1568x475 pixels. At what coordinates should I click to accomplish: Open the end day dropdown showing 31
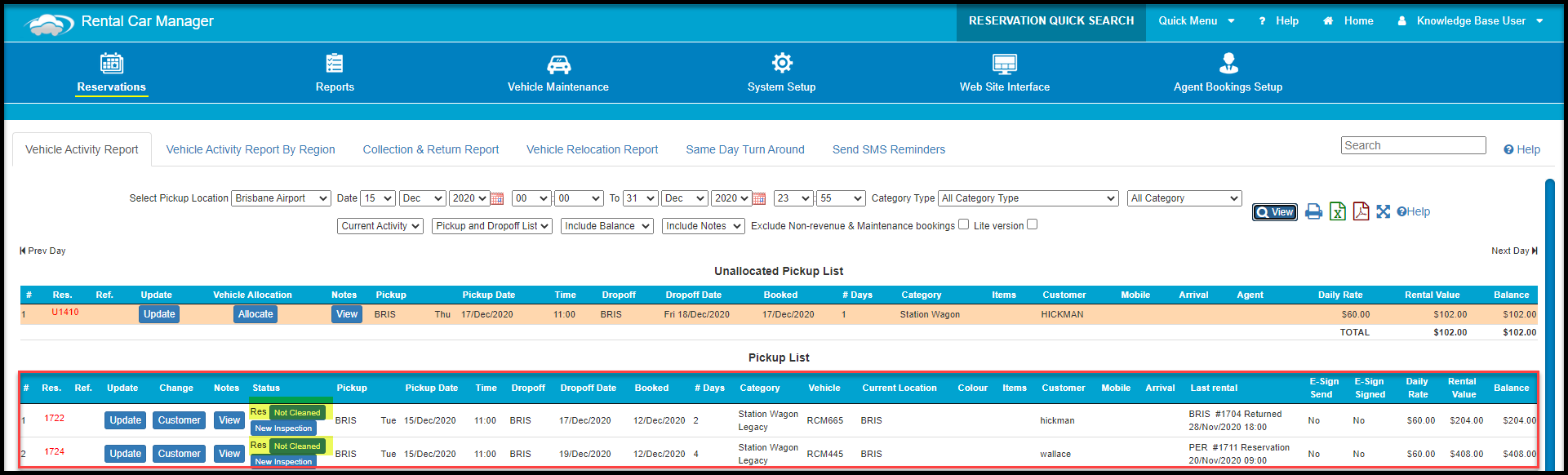[x=641, y=198]
